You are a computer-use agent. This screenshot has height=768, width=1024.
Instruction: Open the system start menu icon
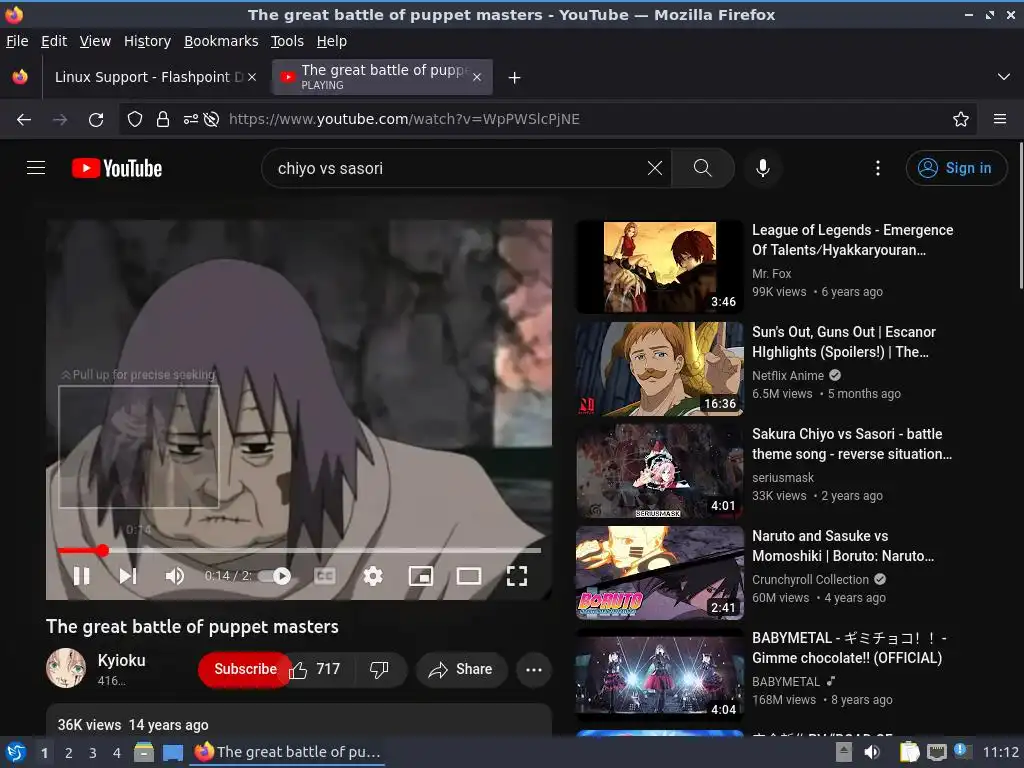pos(16,752)
